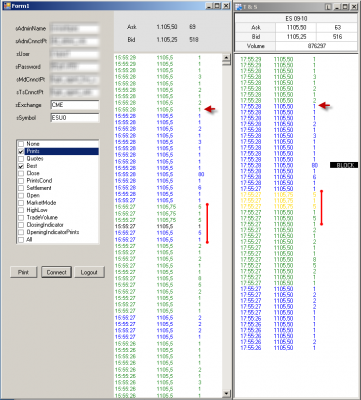Screen dimensions: 361x400
Task: Click the T&S window title icon
Action: 239,6
